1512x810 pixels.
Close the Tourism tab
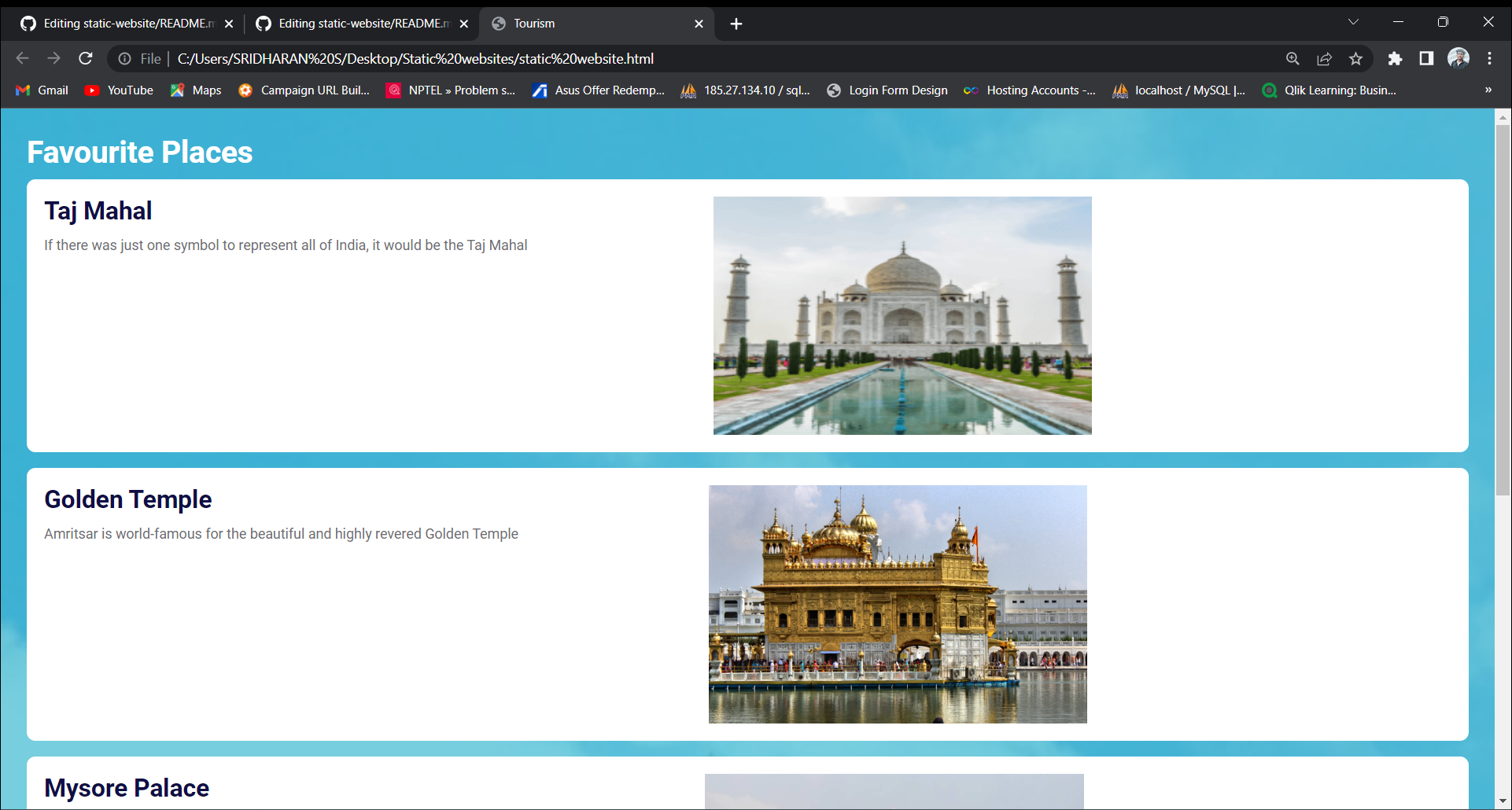pos(699,24)
